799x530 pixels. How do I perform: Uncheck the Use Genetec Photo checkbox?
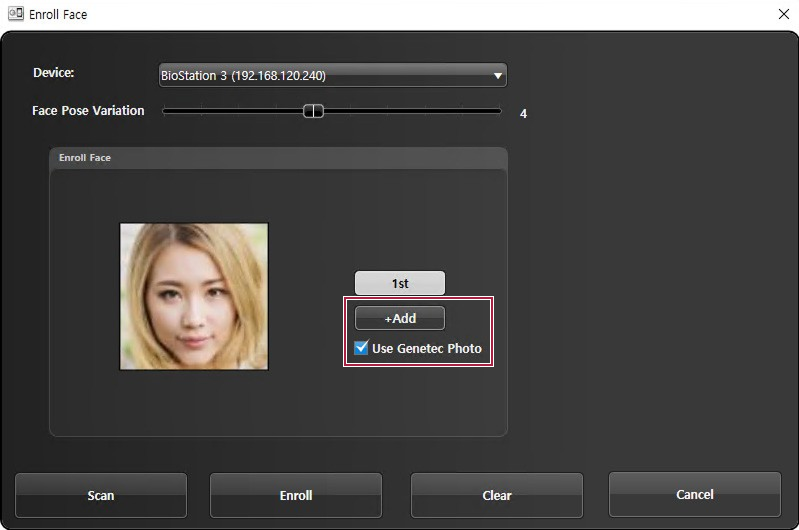[362, 348]
